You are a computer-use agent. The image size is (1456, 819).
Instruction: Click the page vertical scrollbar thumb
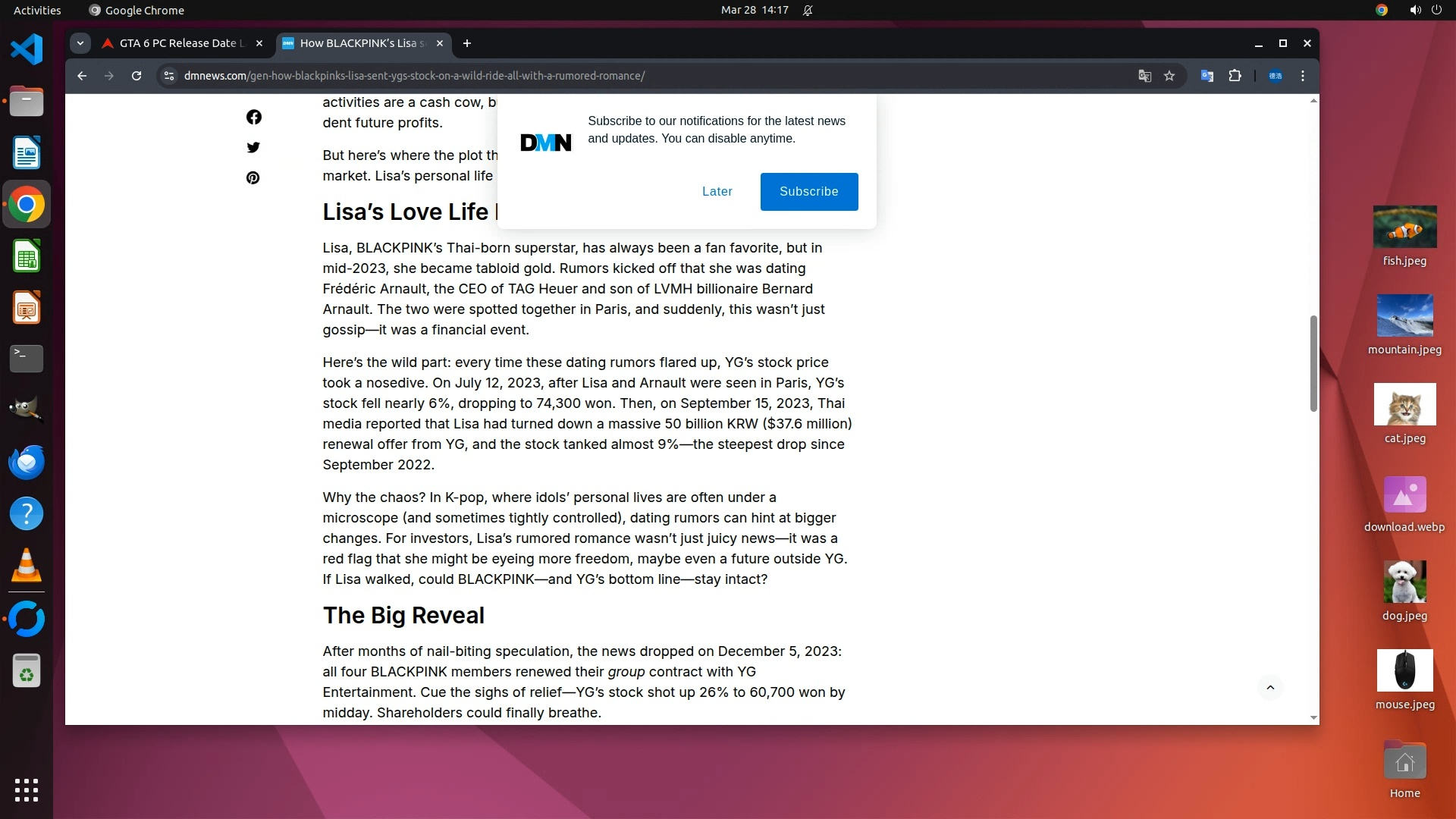[x=1313, y=364]
